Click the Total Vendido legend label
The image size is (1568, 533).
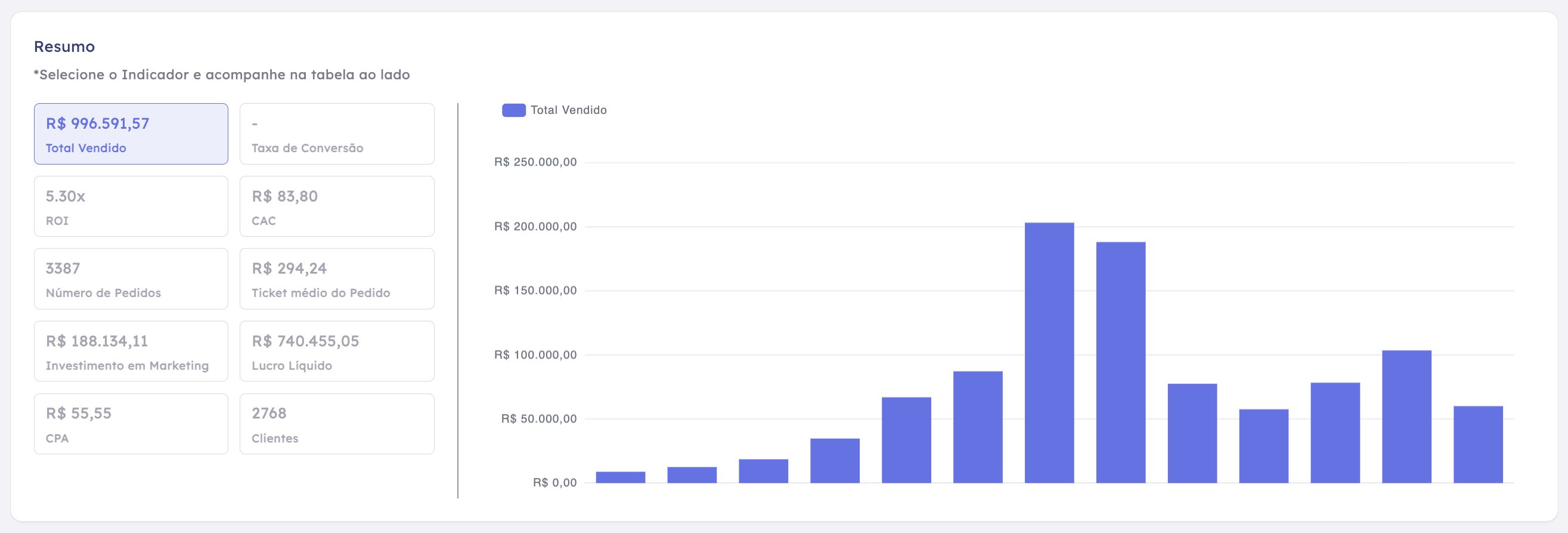coord(569,110)
